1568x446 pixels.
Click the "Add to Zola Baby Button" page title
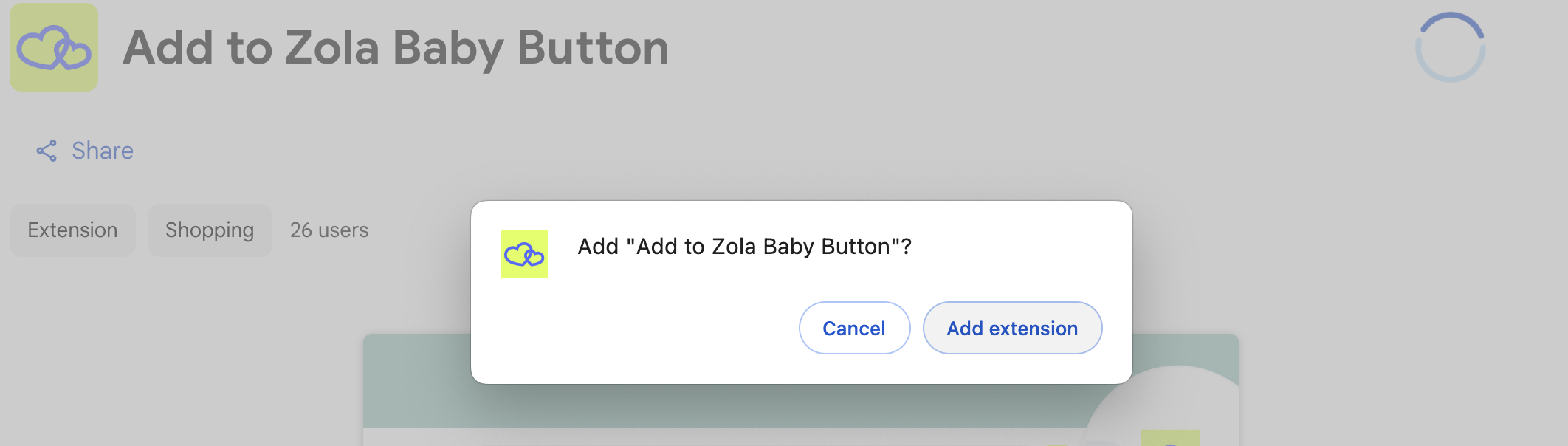pos(396,47)
